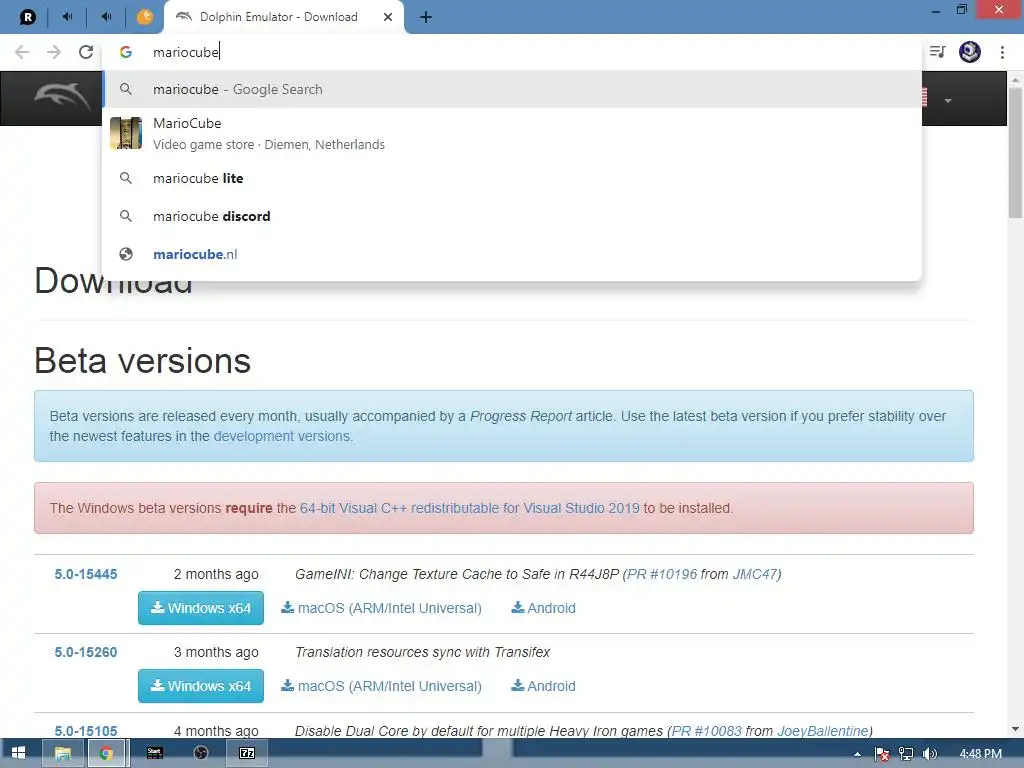Go back using the browser back arrow

point(22,52)
